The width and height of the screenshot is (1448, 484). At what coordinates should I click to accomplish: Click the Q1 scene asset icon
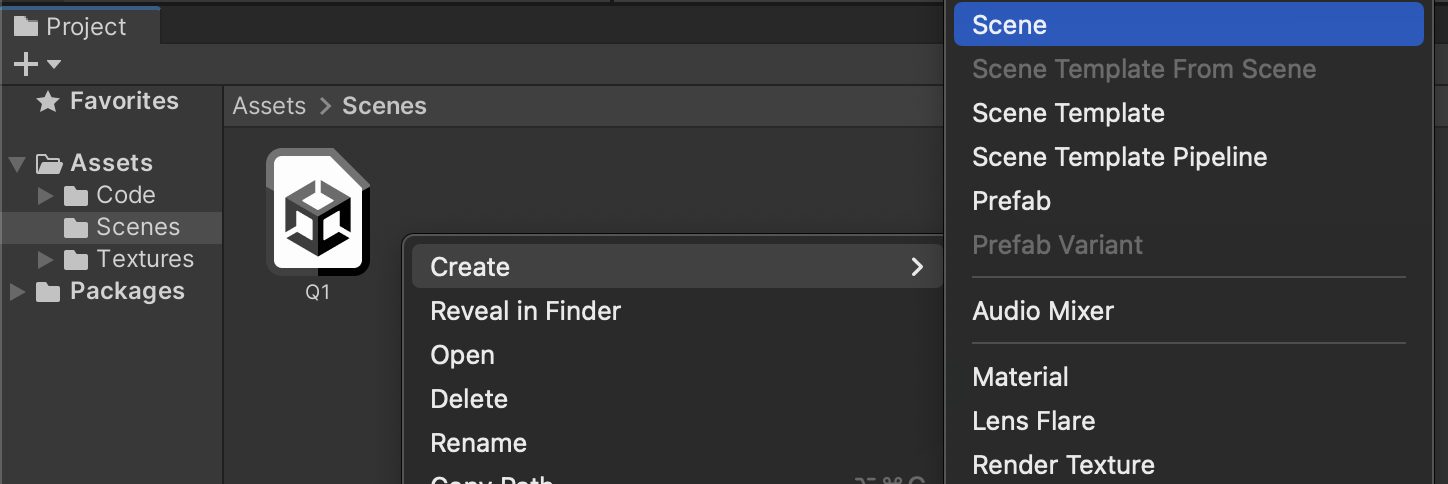tap(318, 213)
